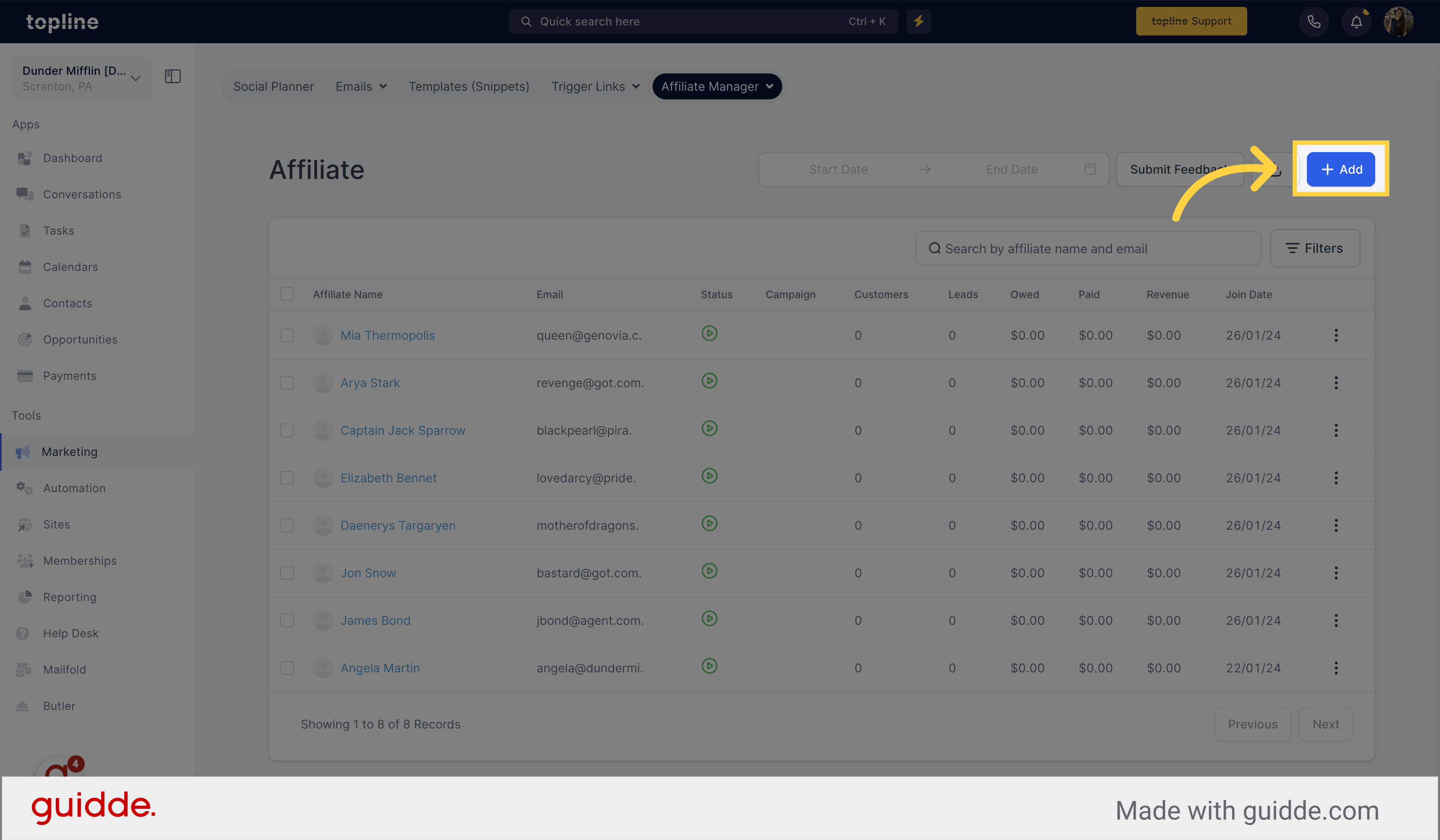Click the lightning bolt quick actions icon

918,22
